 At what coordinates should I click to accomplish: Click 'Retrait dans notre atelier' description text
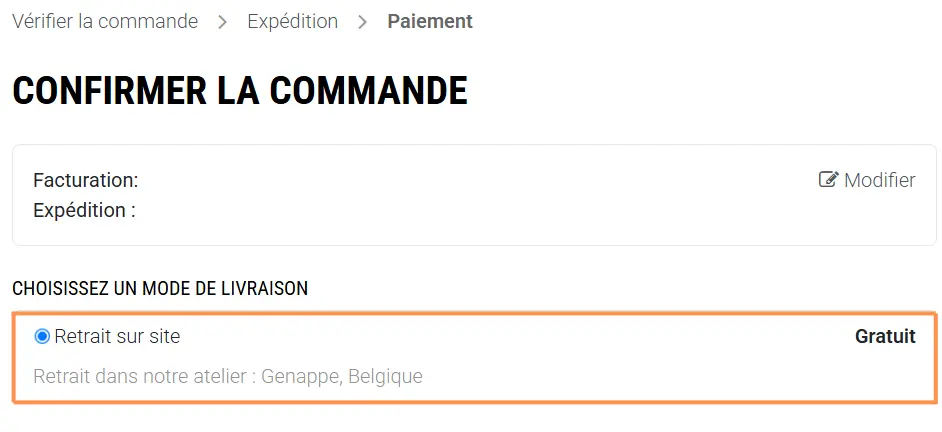pos(140,377)
